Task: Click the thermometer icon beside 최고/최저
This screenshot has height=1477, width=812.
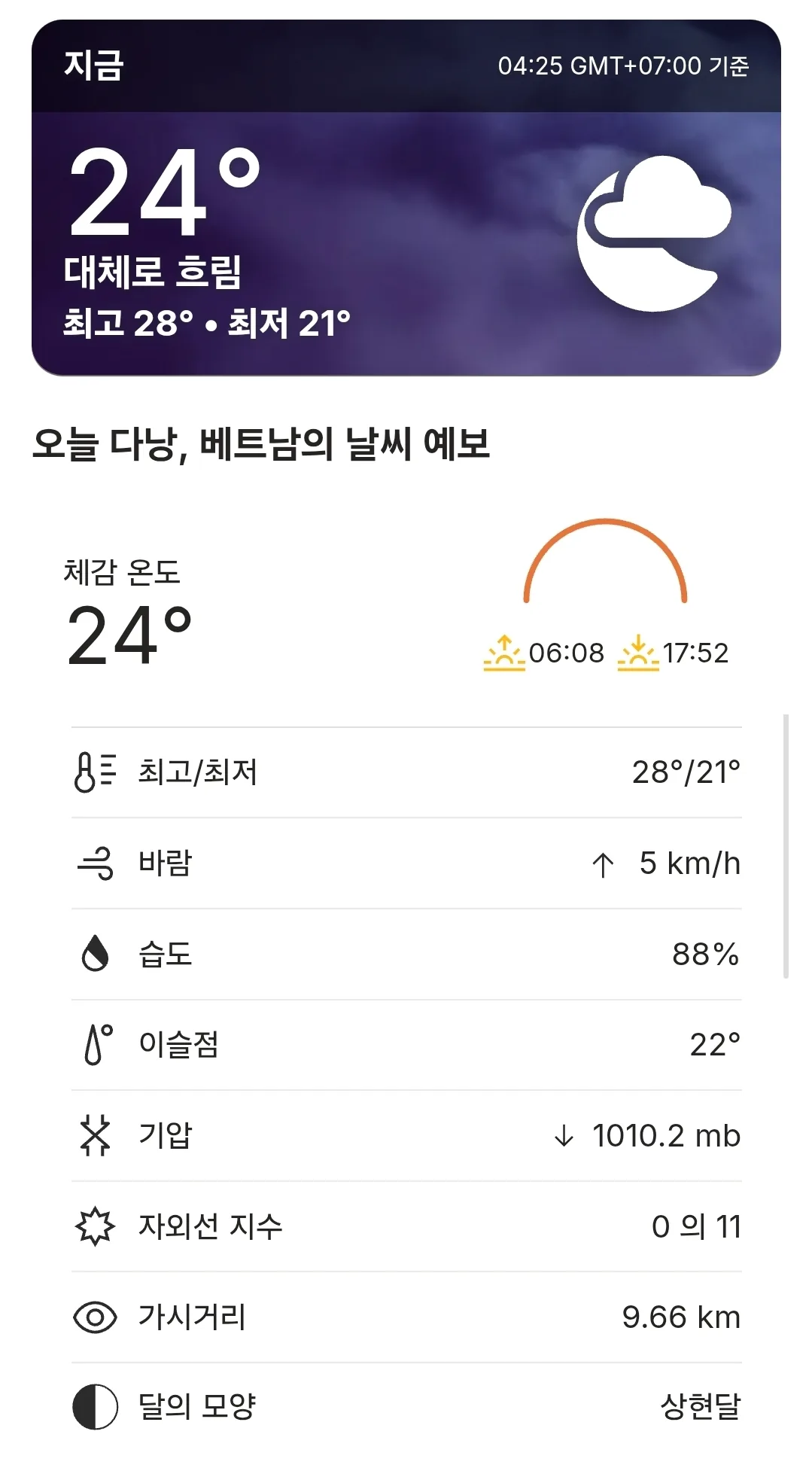Action: tap(95, 772)
